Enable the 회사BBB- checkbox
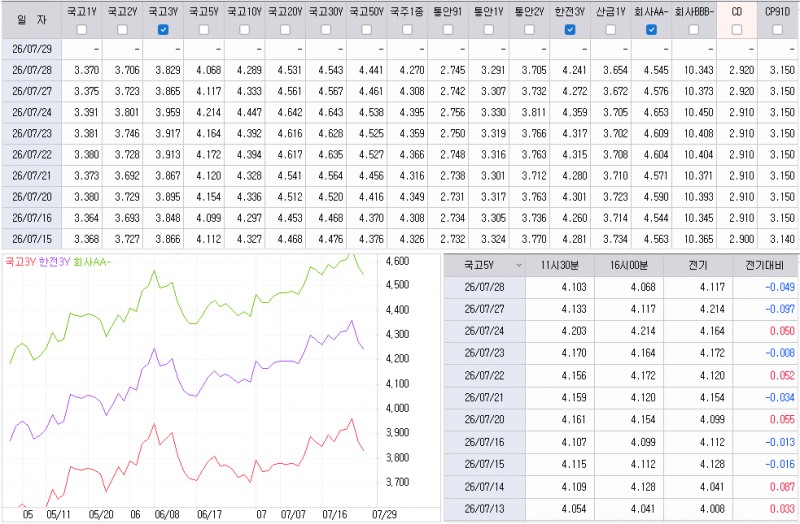The image size is (800, 524). pyautogui.click(x=694, y=30)
